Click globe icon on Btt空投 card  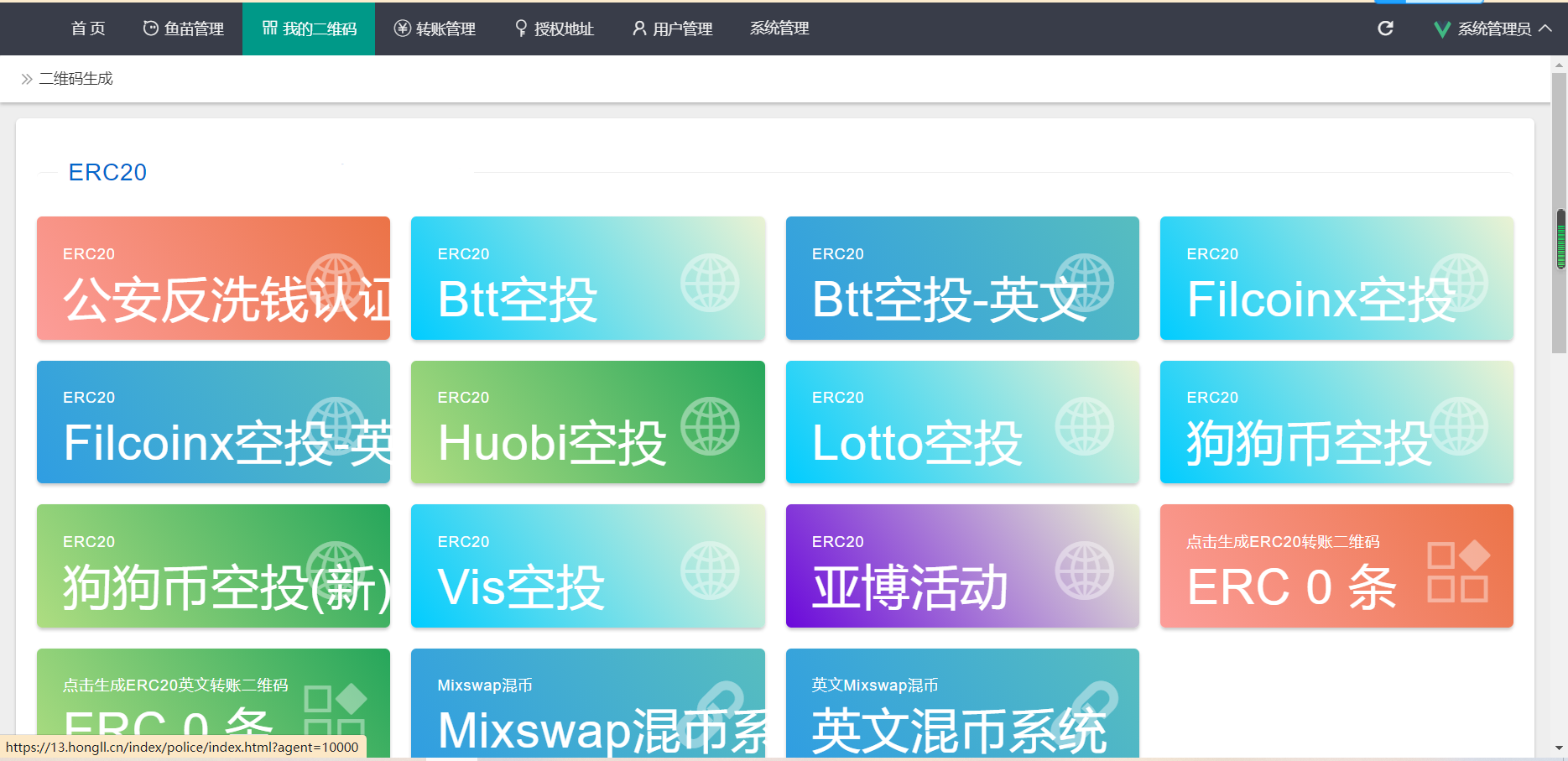tap(710, 283)
